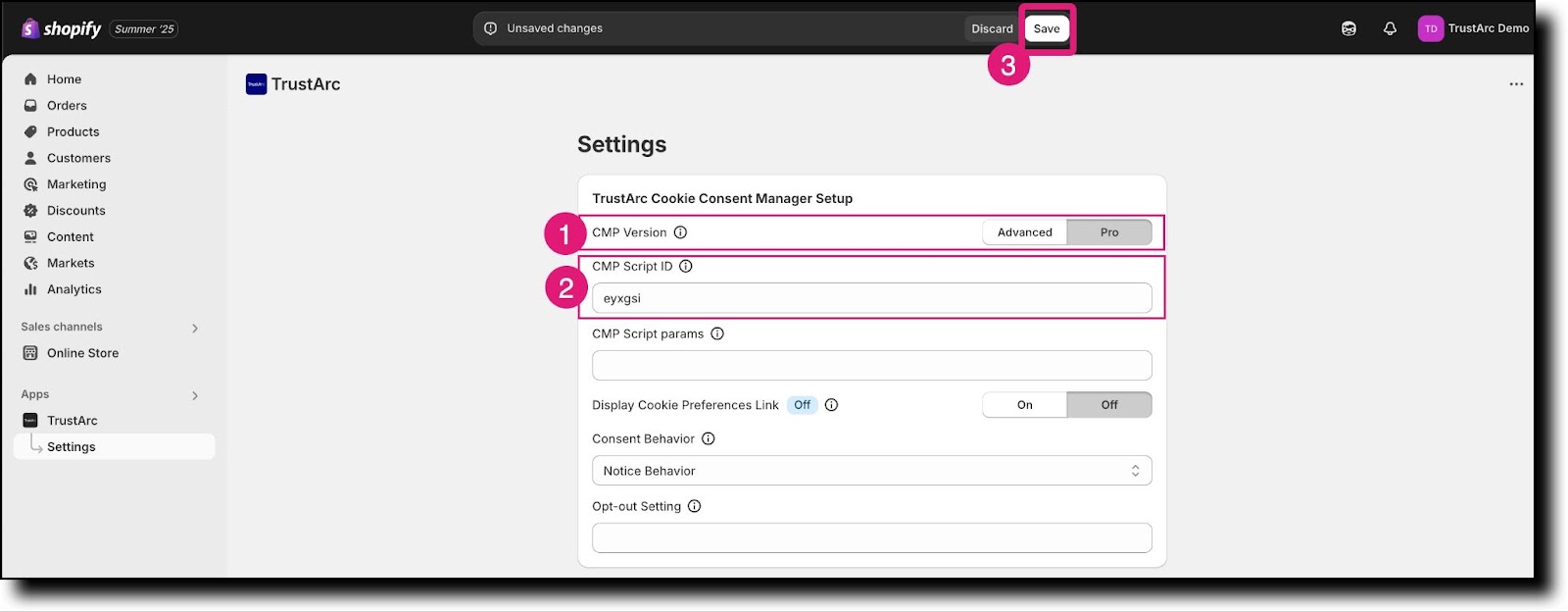Click the TD account avatar
Viewport: 1568px width, 612px height.
pos(1431,28)
